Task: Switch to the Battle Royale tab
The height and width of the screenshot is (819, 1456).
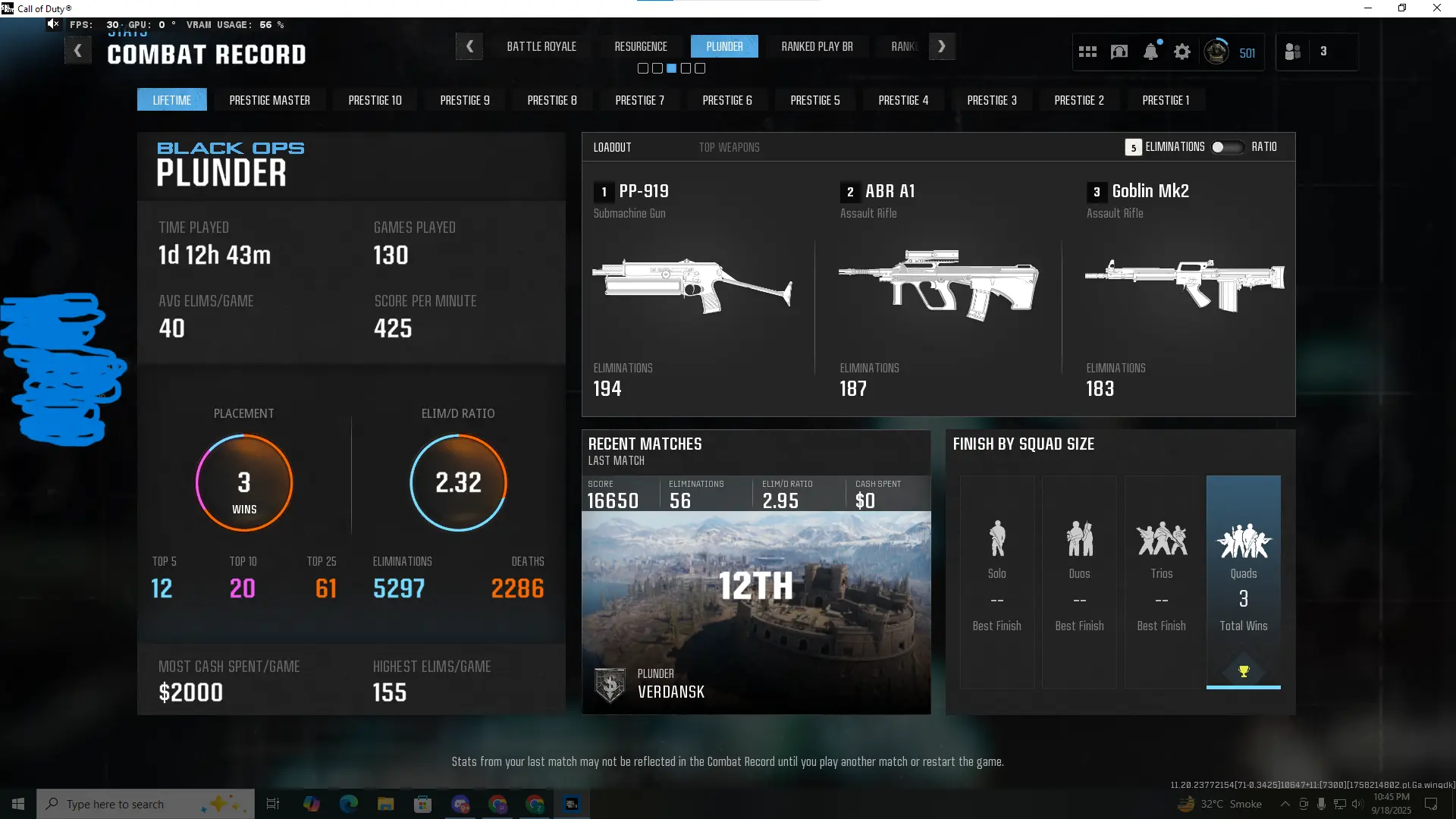Action: pos(541,46)
